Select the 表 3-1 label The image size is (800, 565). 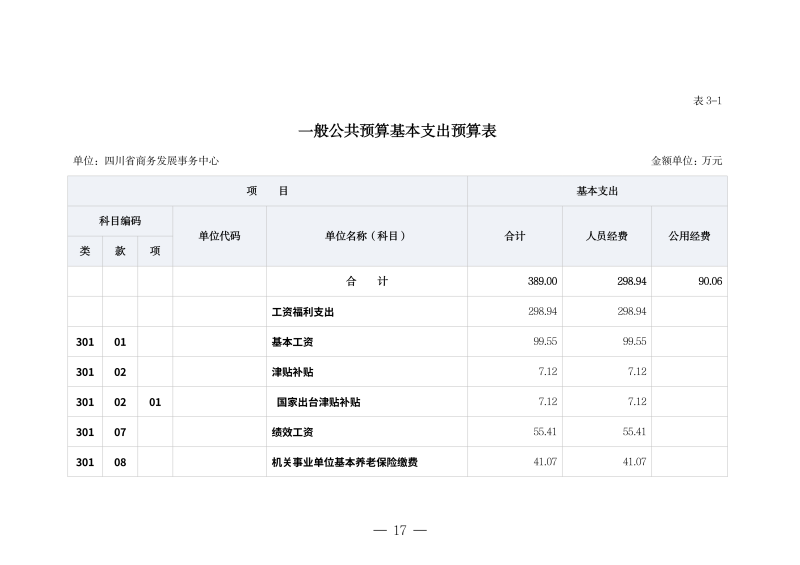click(706, 101)
